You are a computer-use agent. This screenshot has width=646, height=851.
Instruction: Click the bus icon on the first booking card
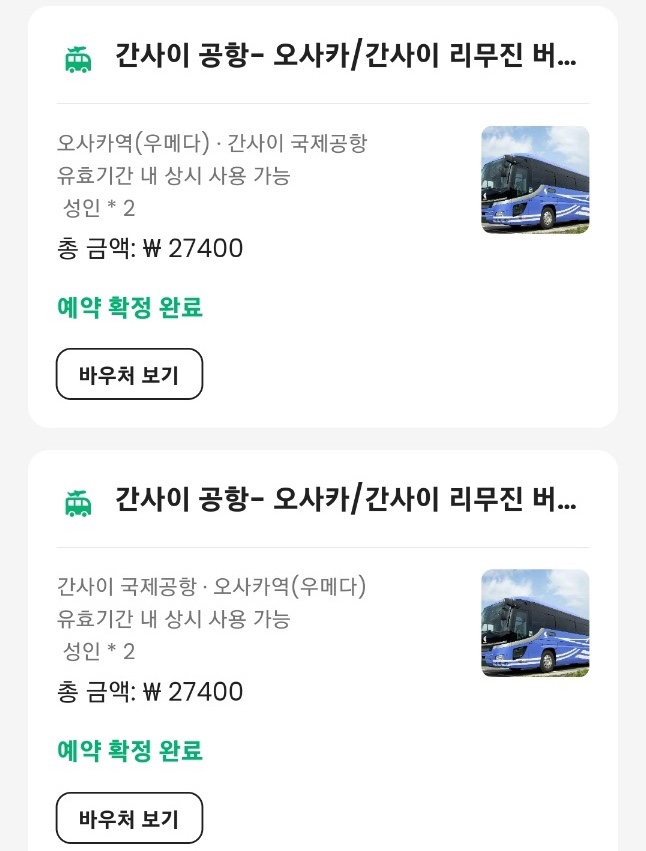(x=78, y=60)
